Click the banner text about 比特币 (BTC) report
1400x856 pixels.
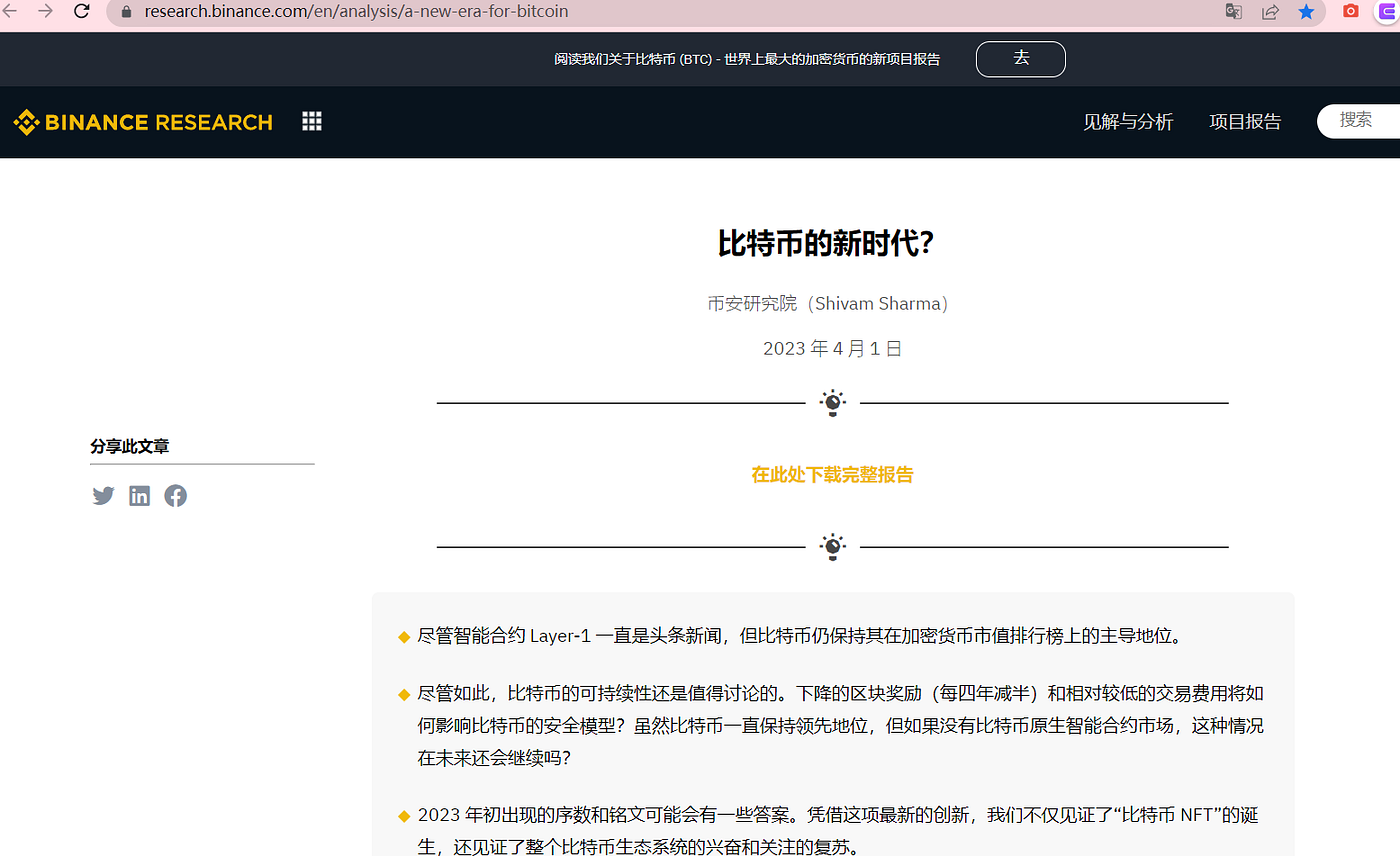click(747, 59)
